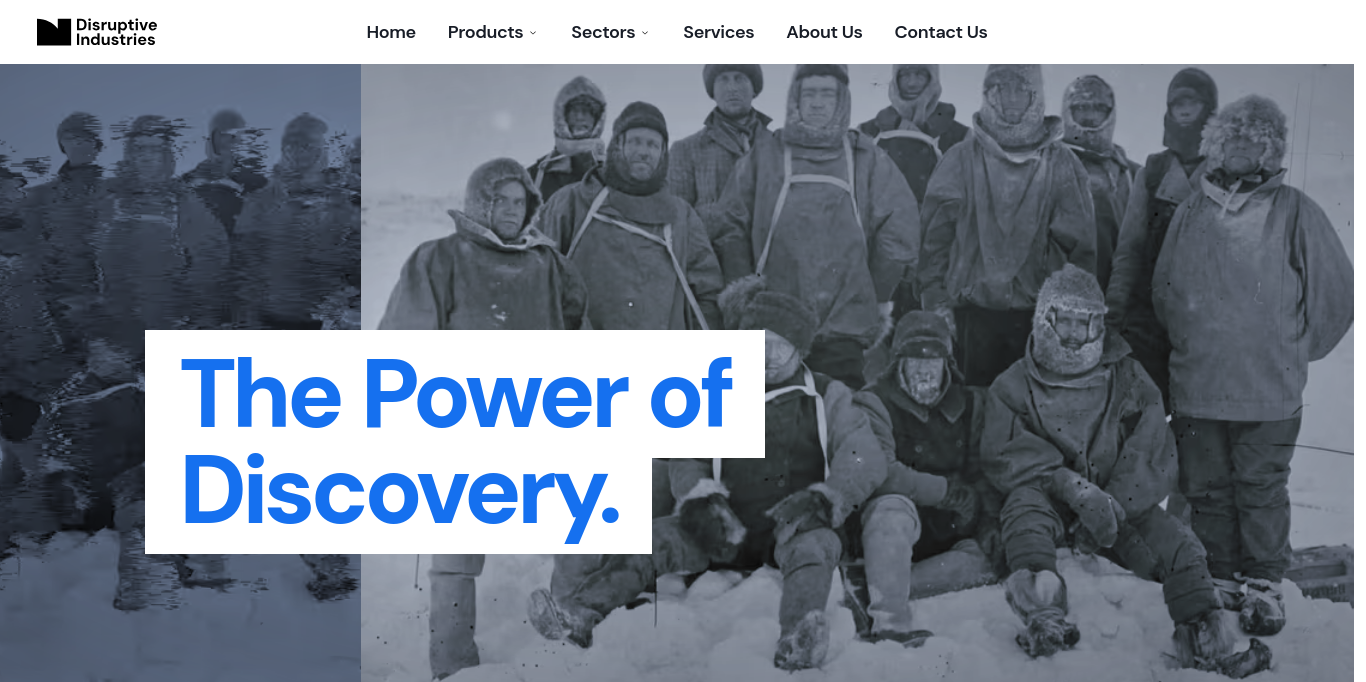Expand the chevron beside Products
Viewport: 1366px width, 682px height.
point(533,33)
